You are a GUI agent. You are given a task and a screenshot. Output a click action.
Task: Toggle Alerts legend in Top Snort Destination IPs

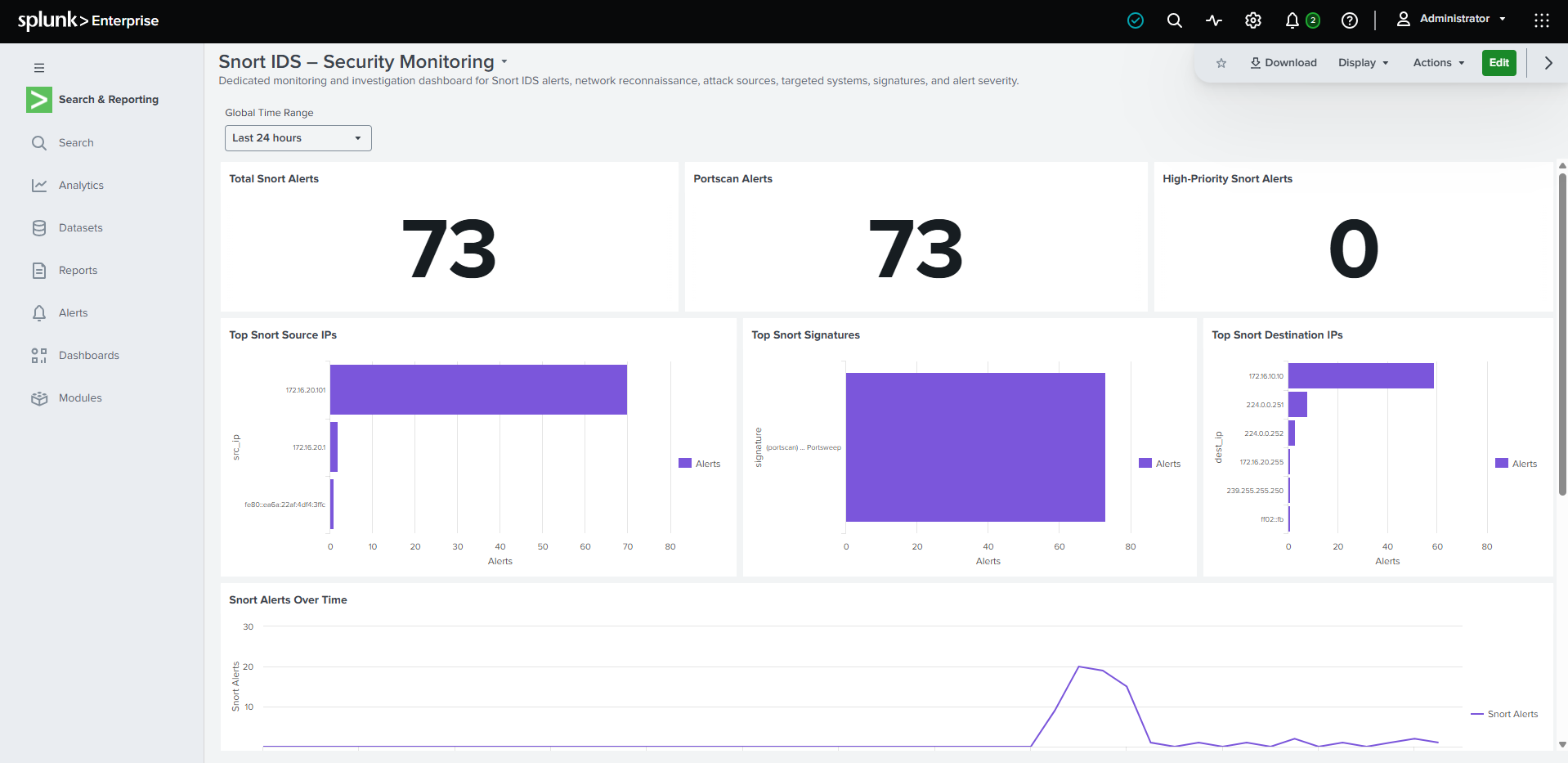(x=1516, y=464)
